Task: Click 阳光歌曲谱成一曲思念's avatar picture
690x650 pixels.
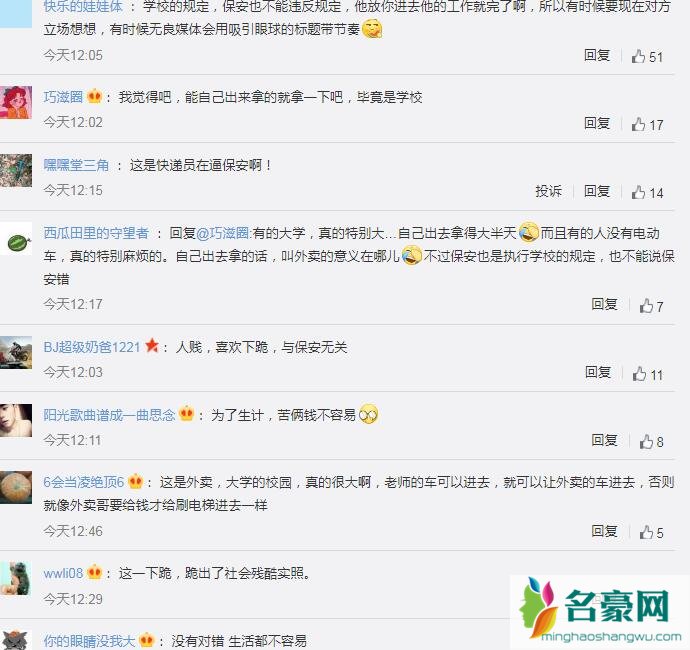Action: [16, 420]
